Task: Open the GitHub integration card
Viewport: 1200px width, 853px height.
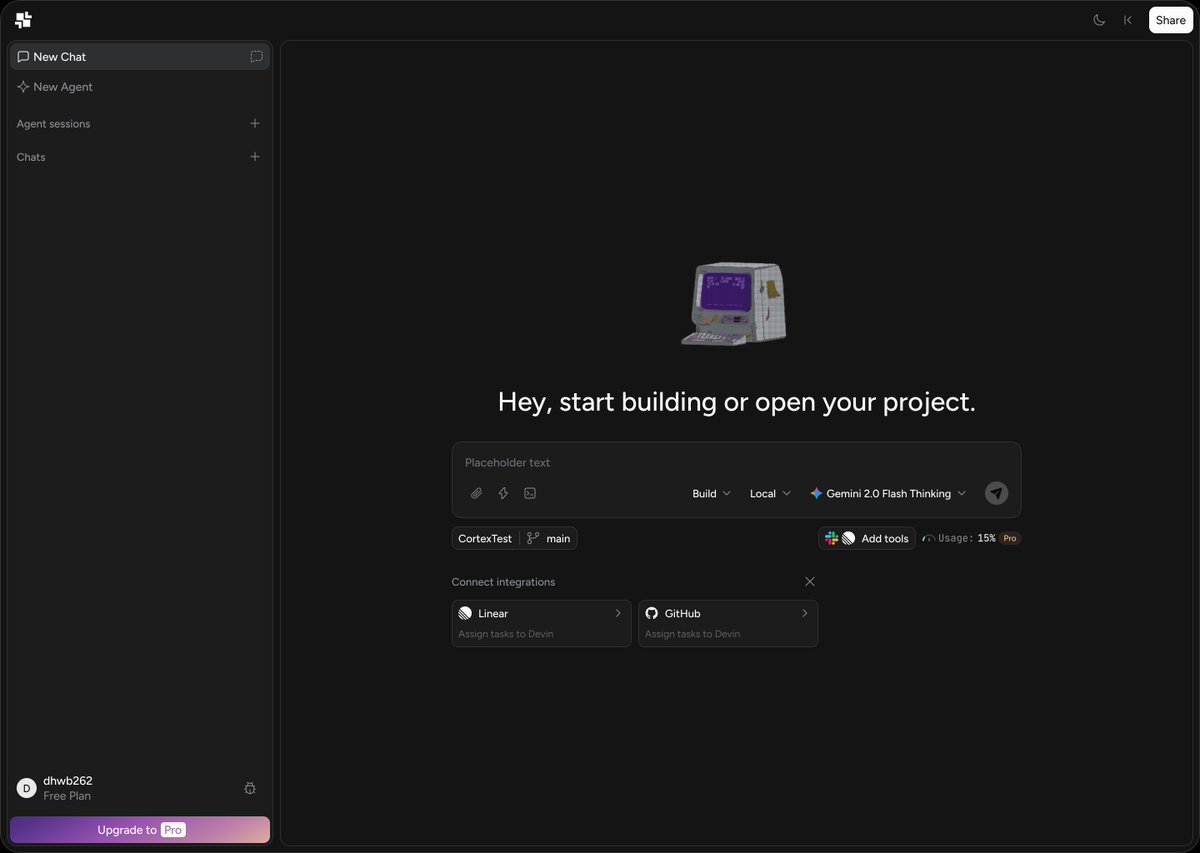Action: pos(728,623)
